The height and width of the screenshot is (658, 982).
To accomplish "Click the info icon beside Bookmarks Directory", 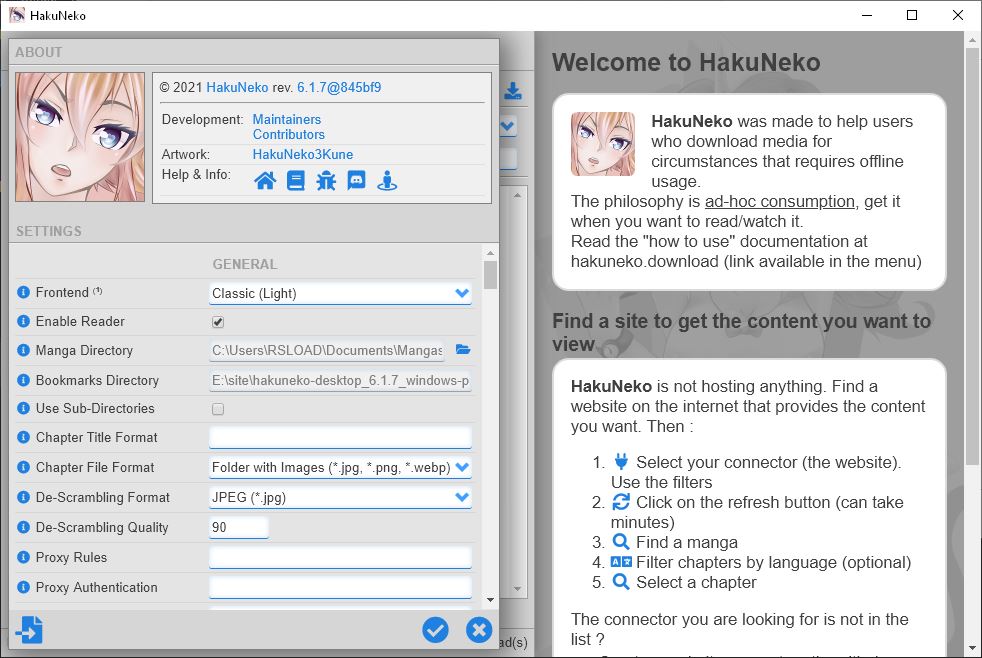I will [23, 380].
